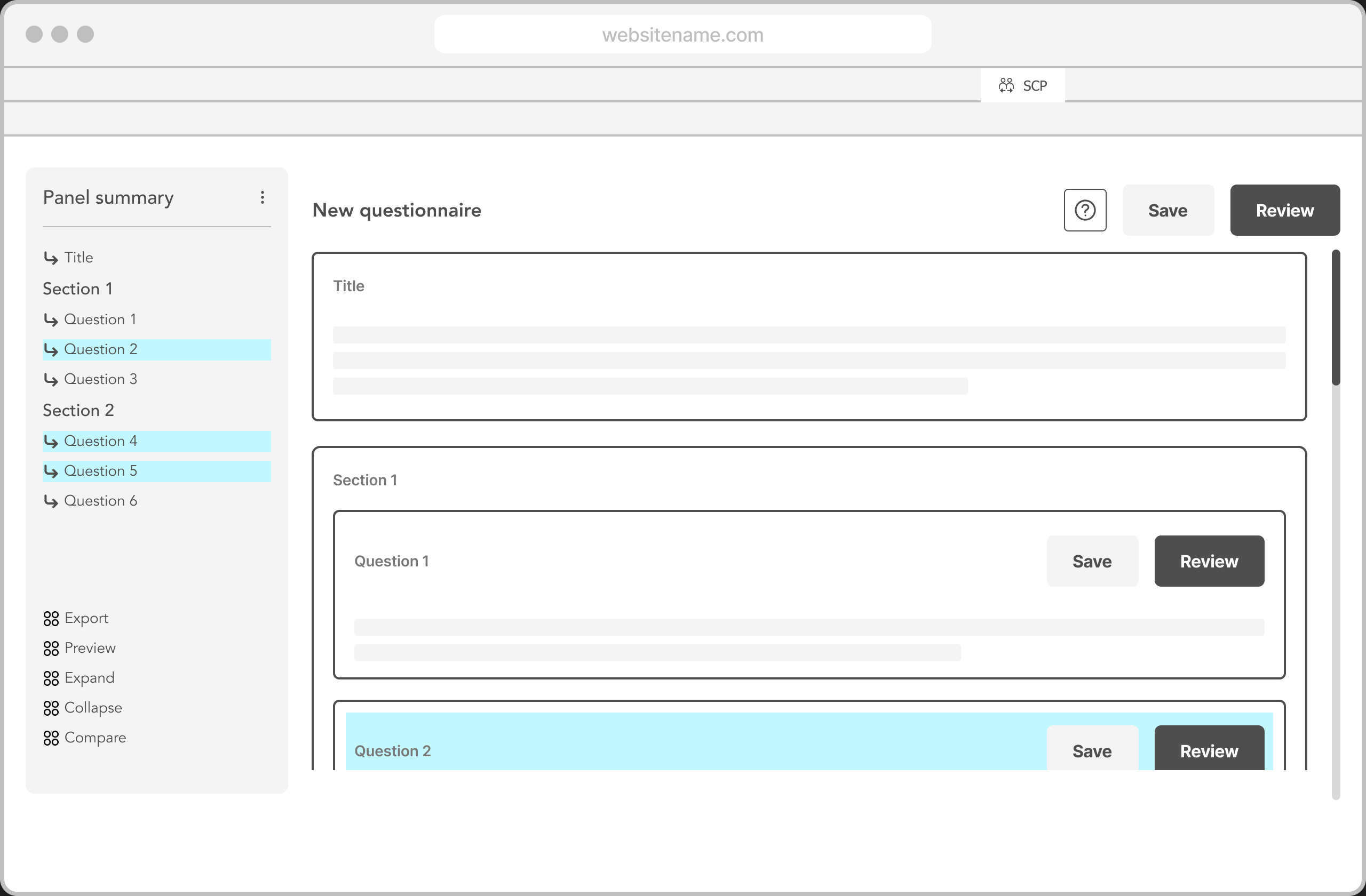This screenshot has height=896, width=1366.
Task: Save Question 2
Action: 1092,748
